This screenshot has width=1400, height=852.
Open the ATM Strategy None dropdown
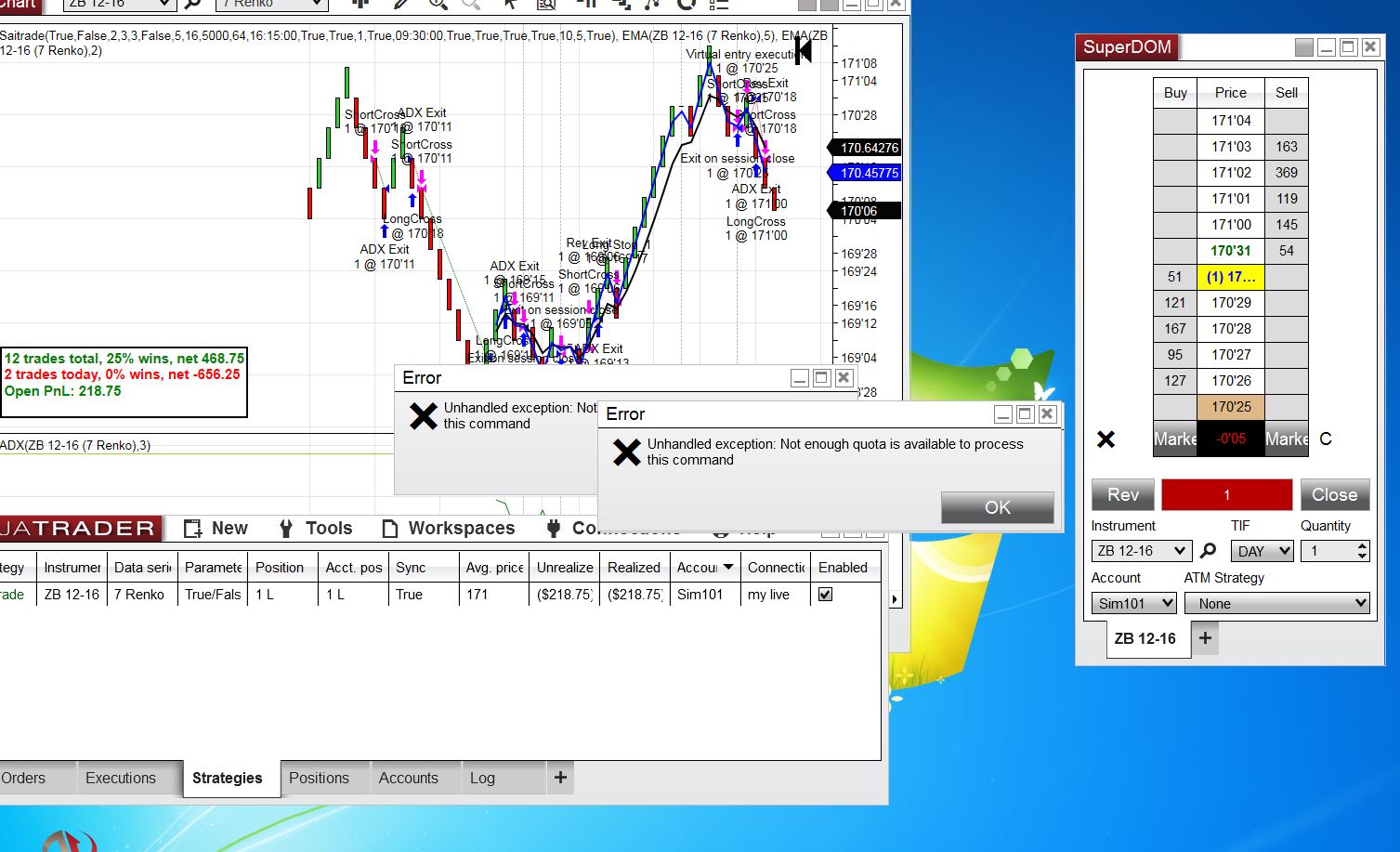[x=1276, y=603]
